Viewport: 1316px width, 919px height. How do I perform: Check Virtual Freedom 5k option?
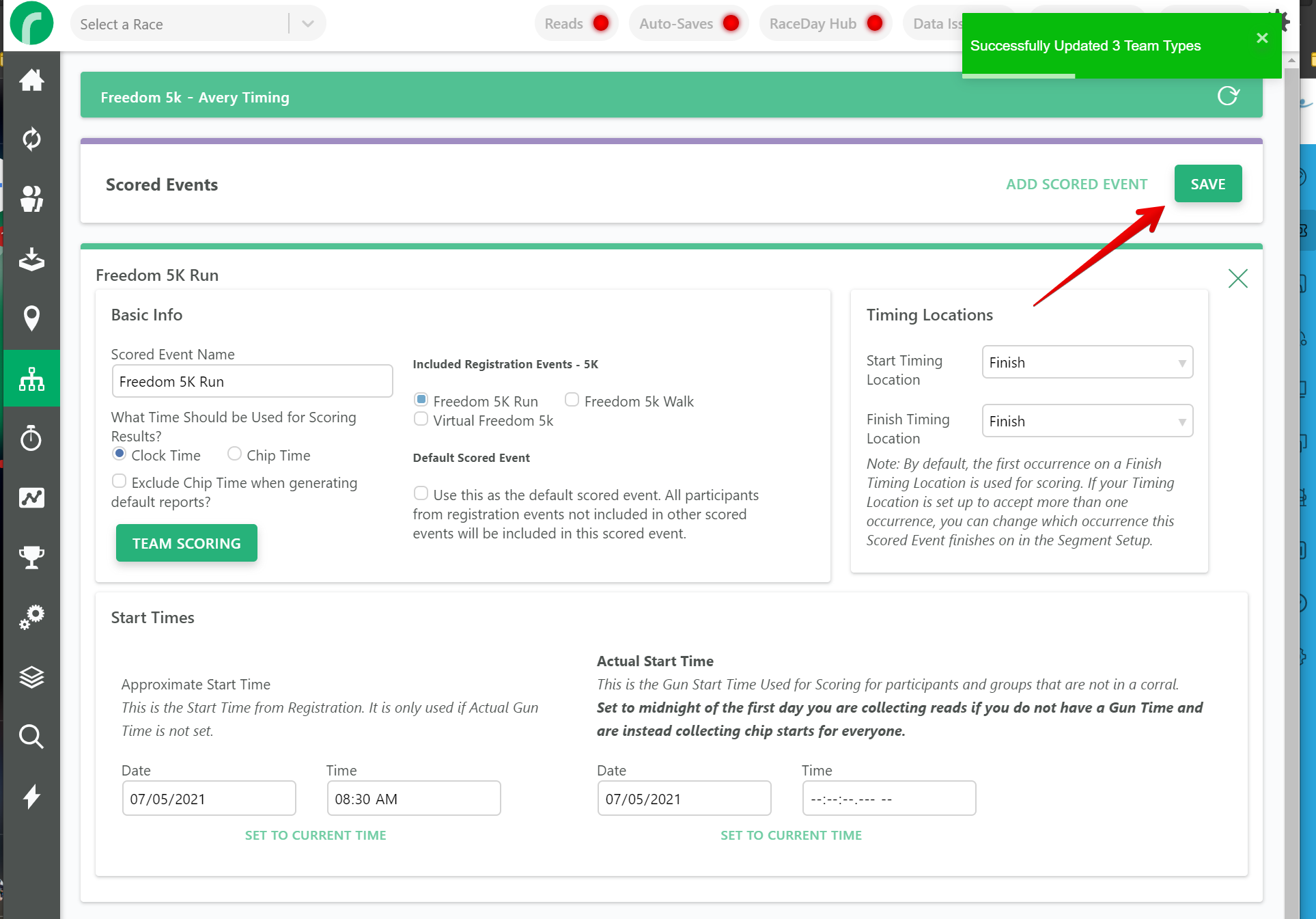coord(421,419)
